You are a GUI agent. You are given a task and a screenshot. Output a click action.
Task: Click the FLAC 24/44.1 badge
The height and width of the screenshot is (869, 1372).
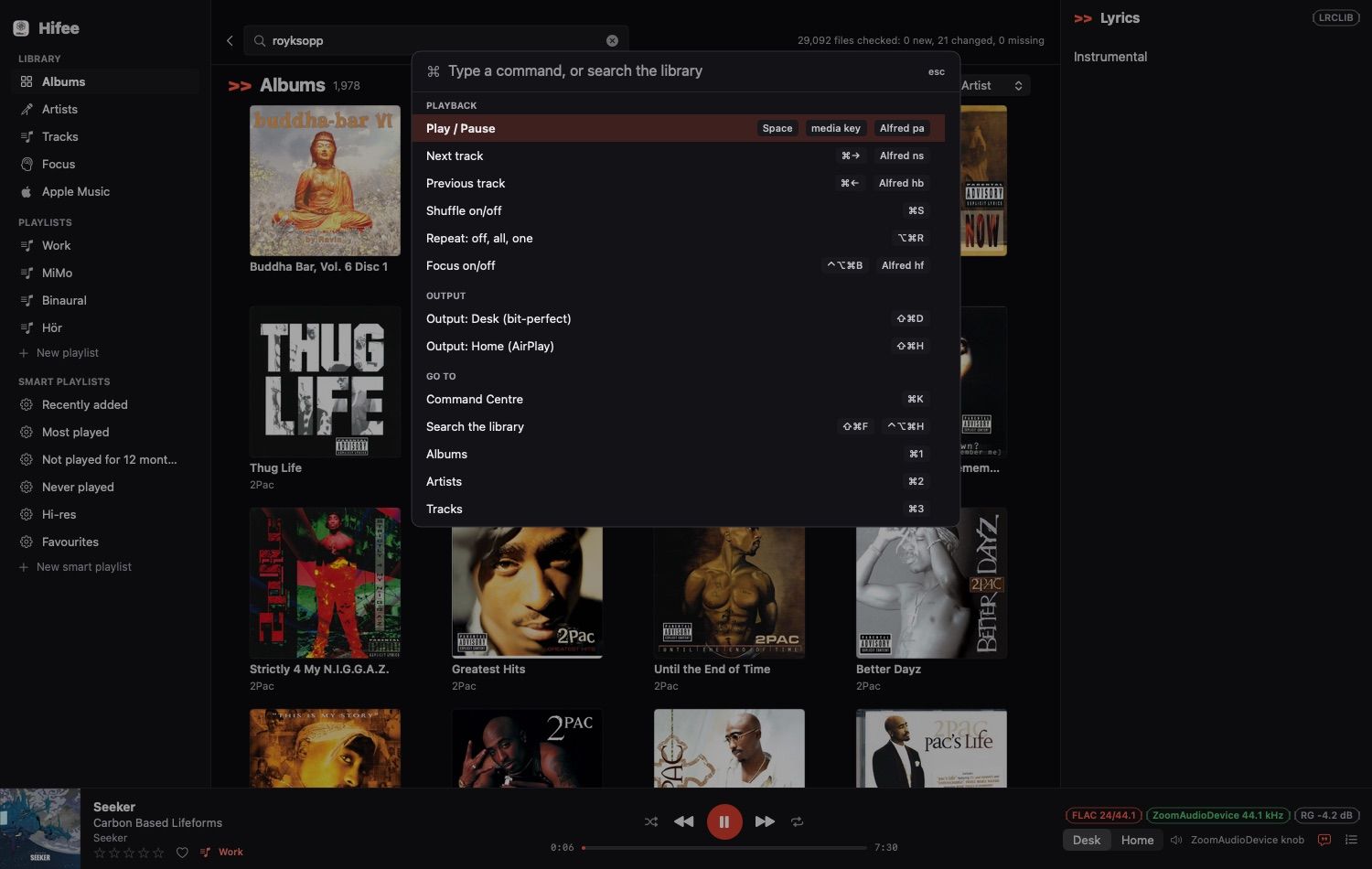tap(1104, 815)
